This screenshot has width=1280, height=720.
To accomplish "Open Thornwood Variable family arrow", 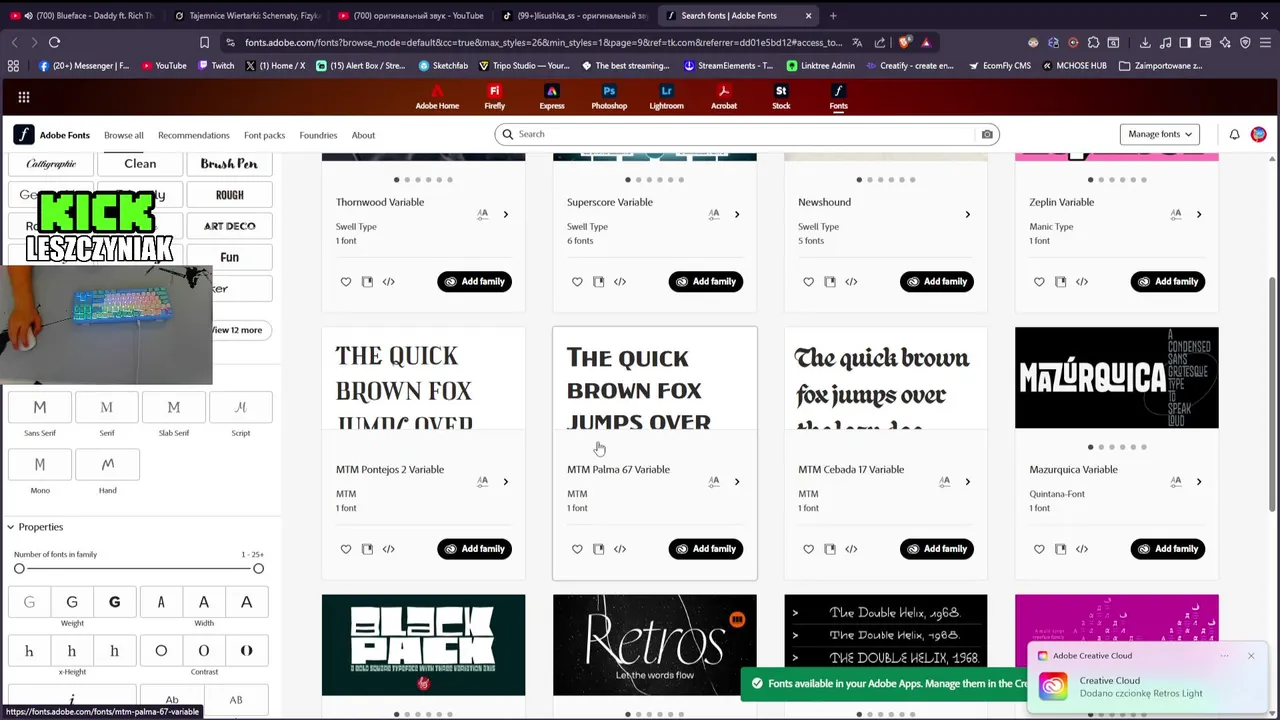I will tap(505, 214).
